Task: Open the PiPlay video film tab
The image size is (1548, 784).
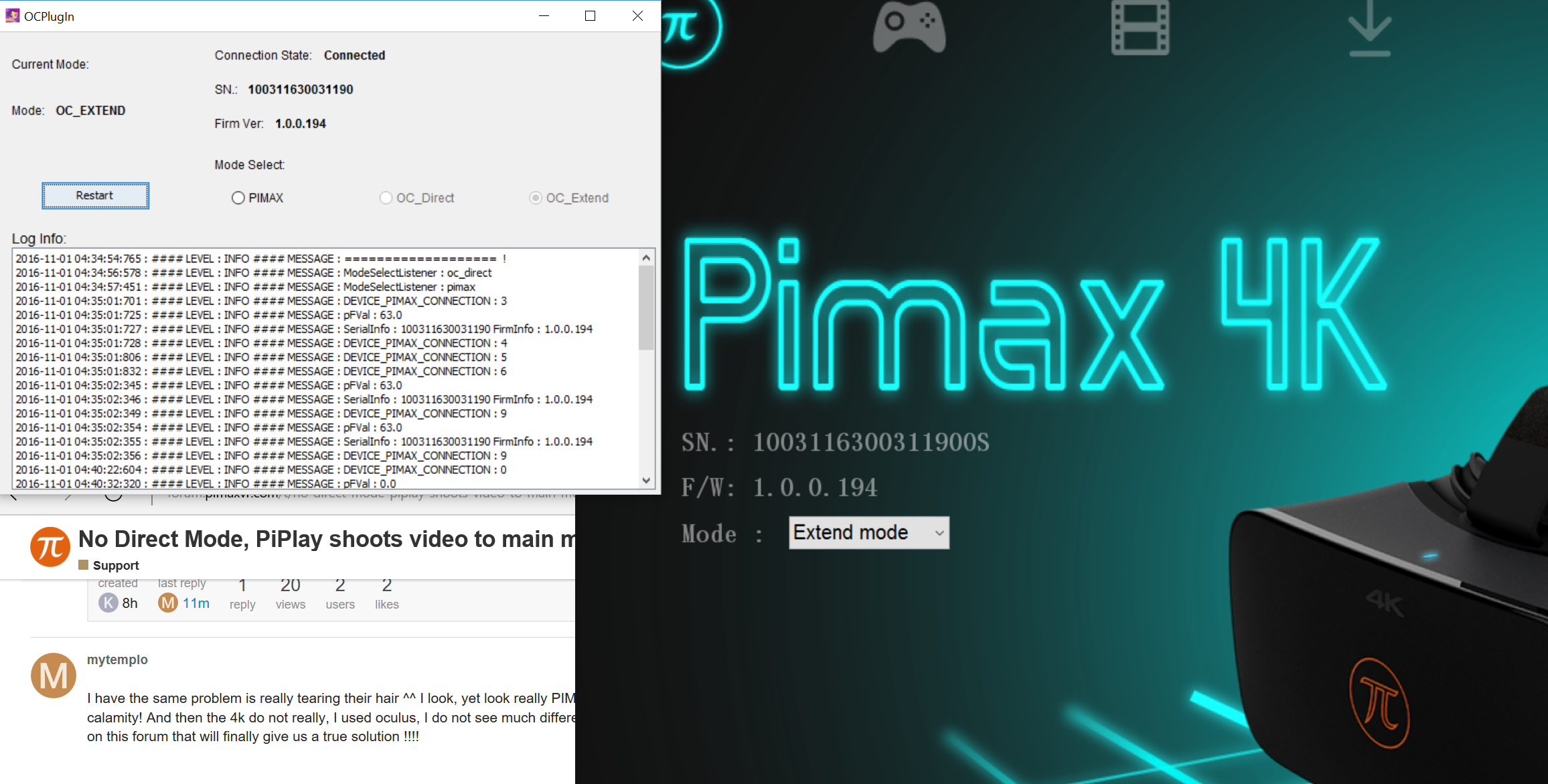Action: pyautogui.click(x=1140, y=27)
